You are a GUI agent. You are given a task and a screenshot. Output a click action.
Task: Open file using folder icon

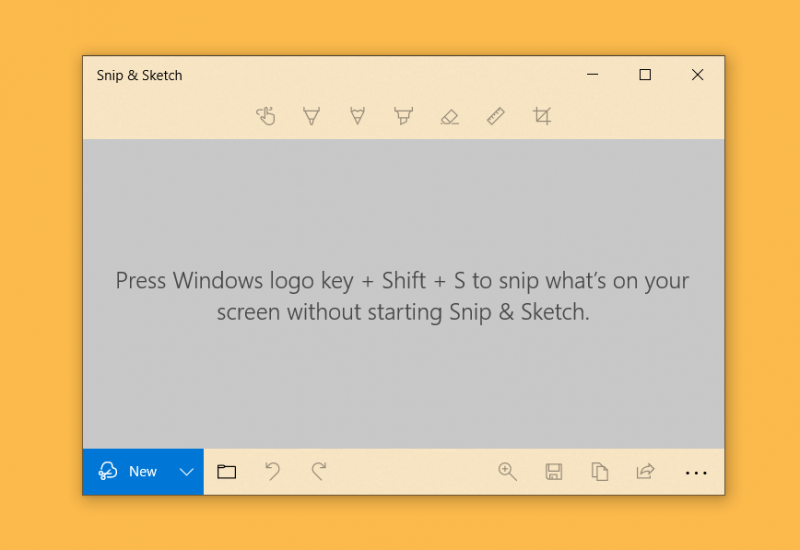tap(227, 471)
